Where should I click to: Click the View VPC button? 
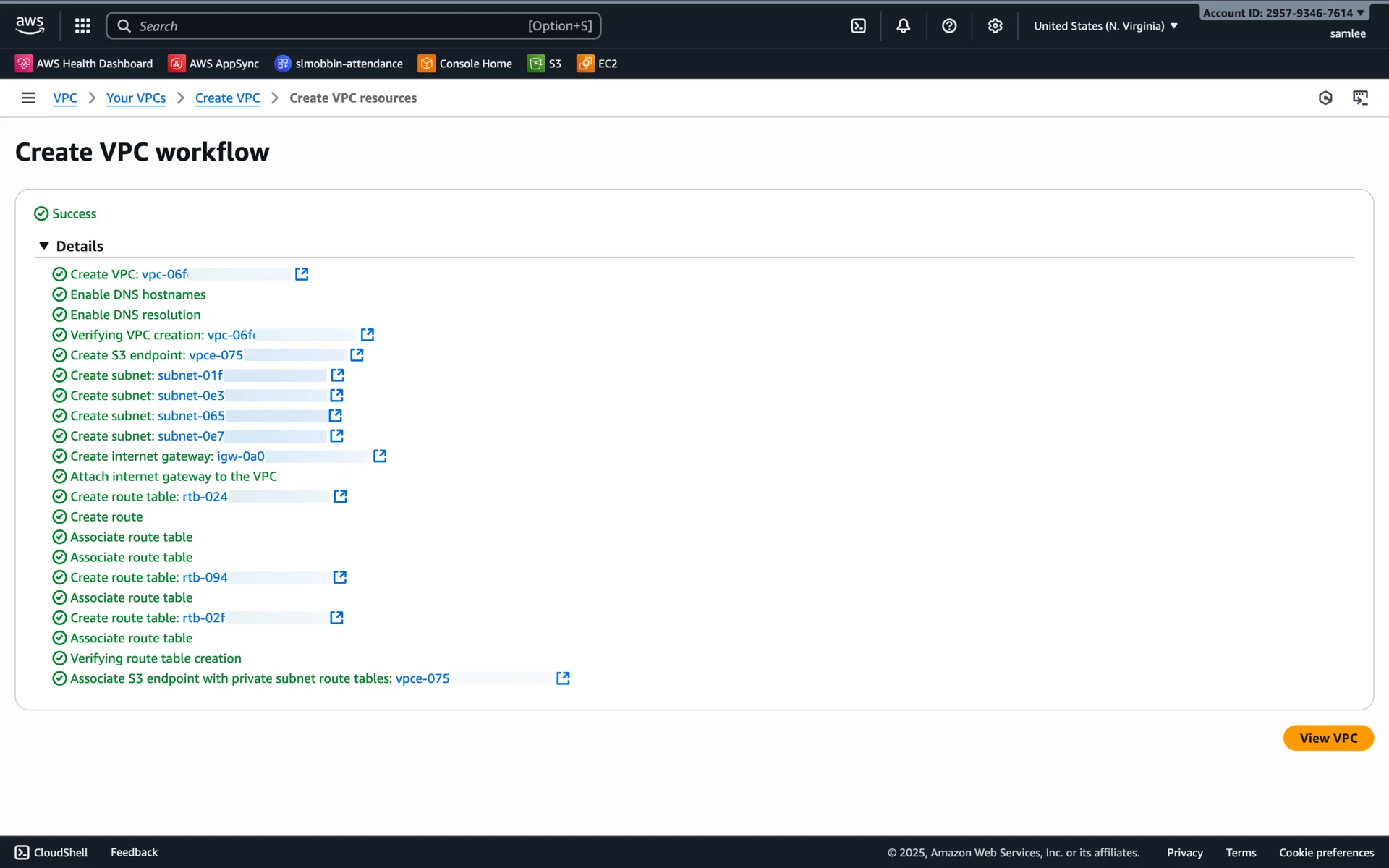[x=1328, y=738]
